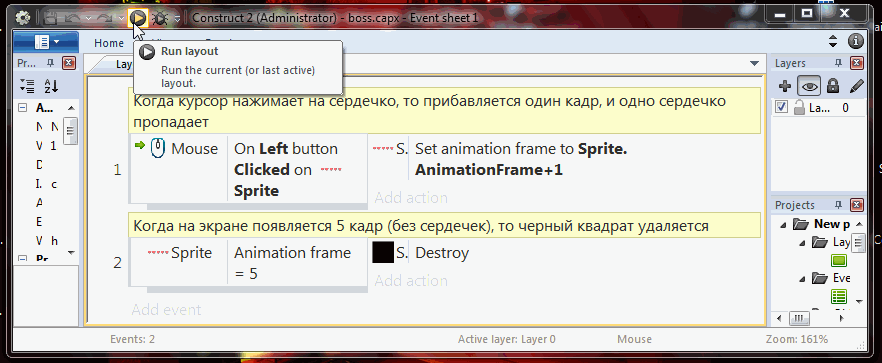Open the Redo history dropdown arrow
The height and width of the screenshot is (363, 882).
click(x=121, y=19)
